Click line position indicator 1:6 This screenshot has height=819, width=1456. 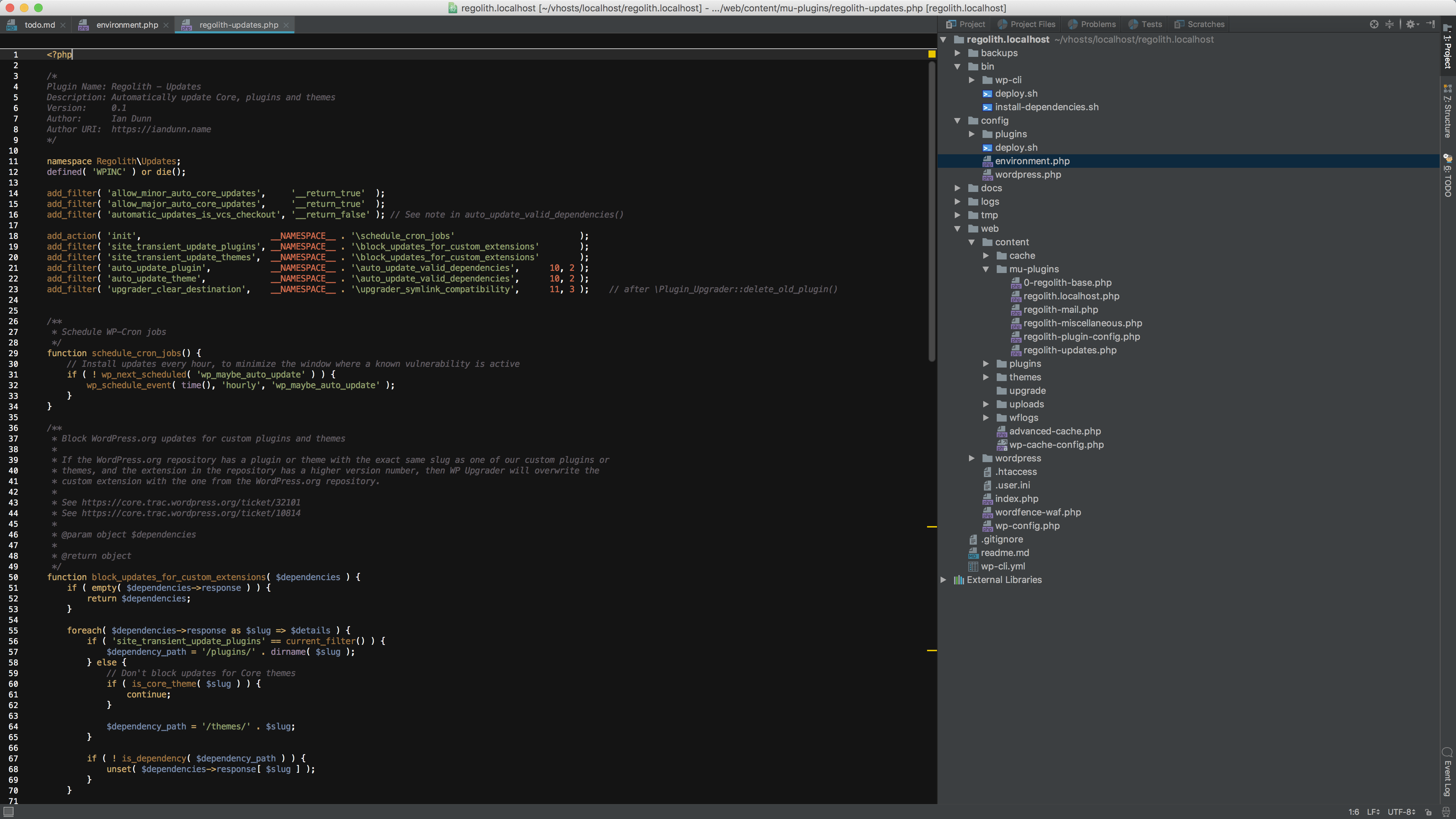(1353, 812)
